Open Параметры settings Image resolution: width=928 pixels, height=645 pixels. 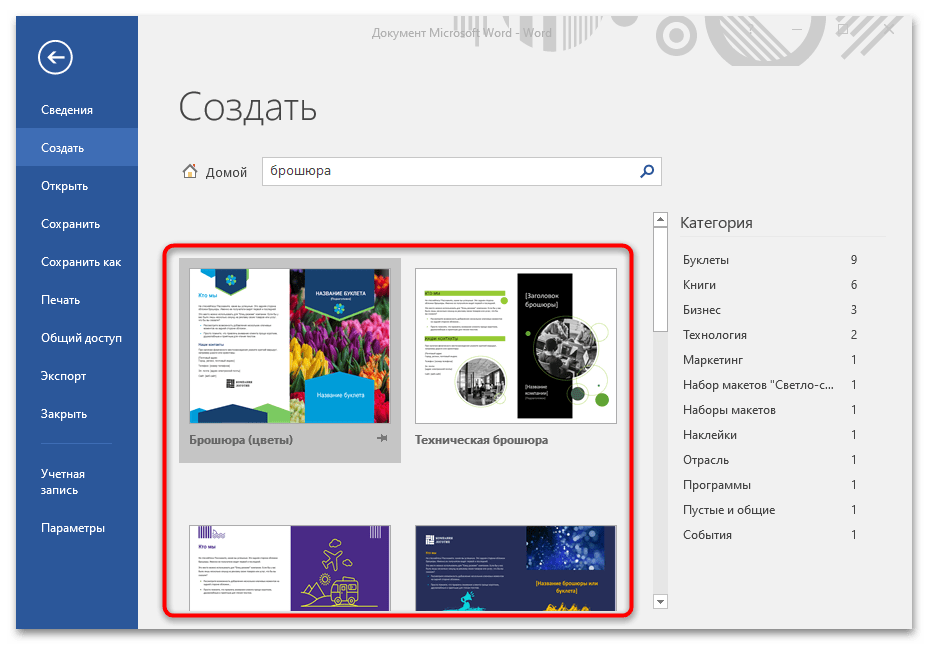(72, 528)
